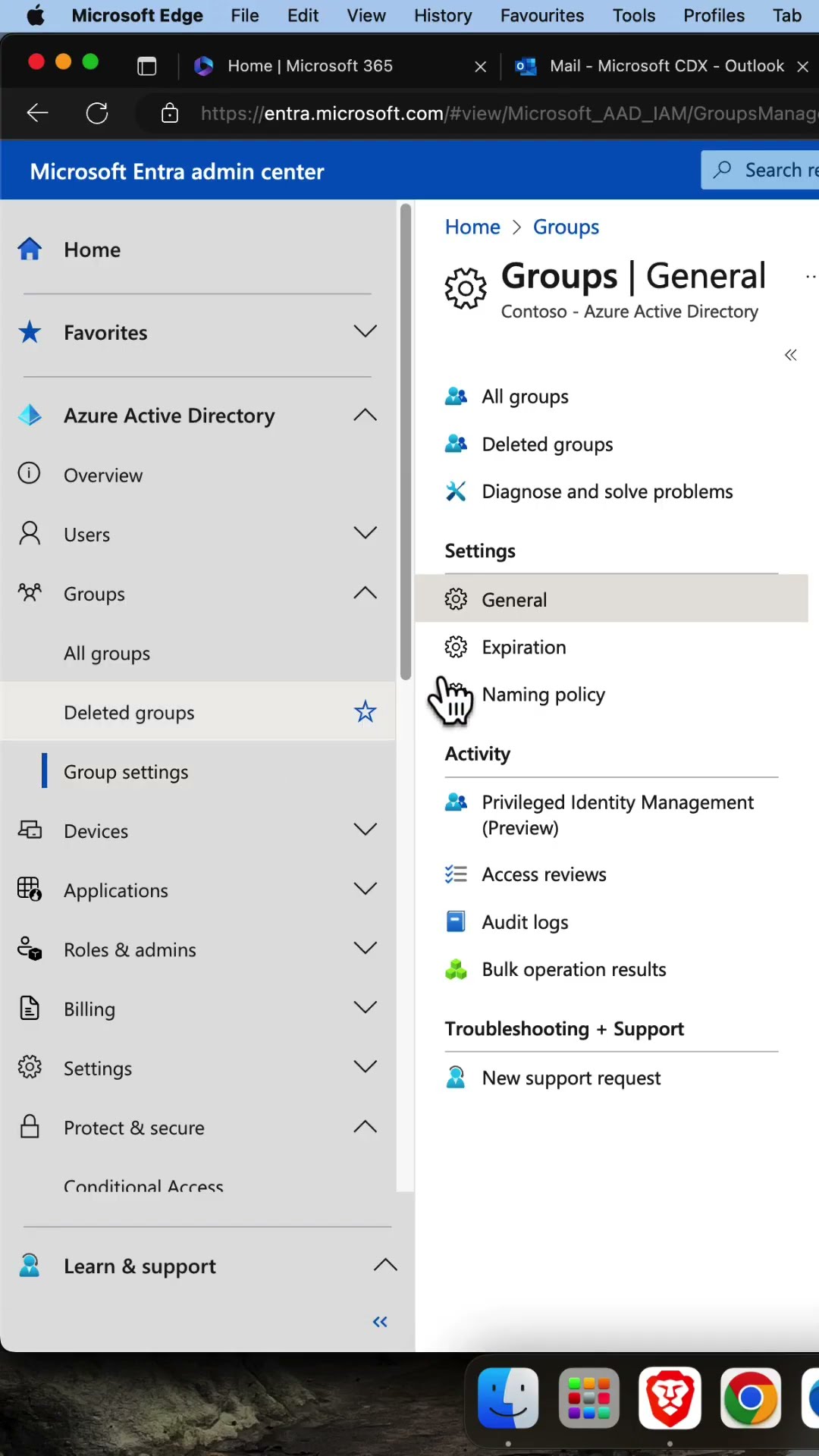Expand the Devices section in sidebar

[x=365, y=830]
